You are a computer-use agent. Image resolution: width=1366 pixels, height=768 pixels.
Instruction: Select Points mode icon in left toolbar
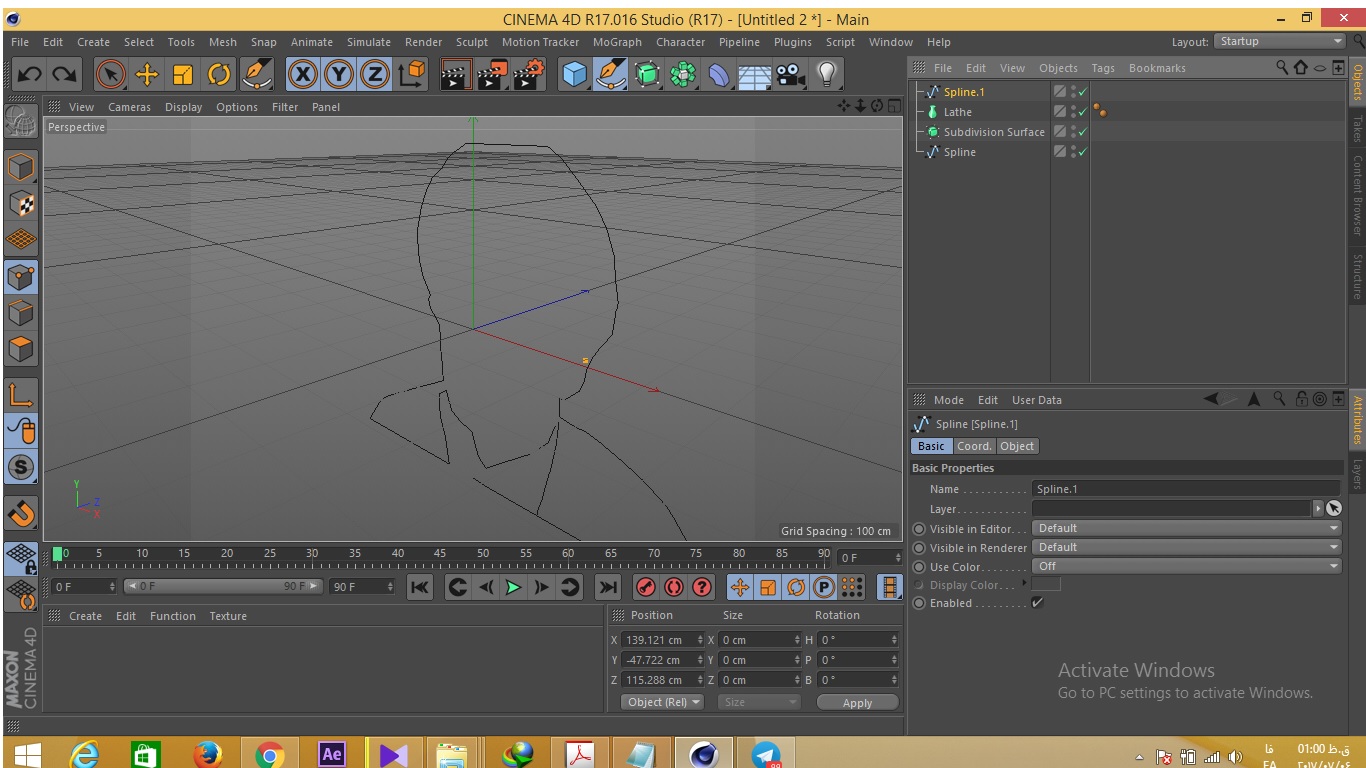(x=21, y=276)
